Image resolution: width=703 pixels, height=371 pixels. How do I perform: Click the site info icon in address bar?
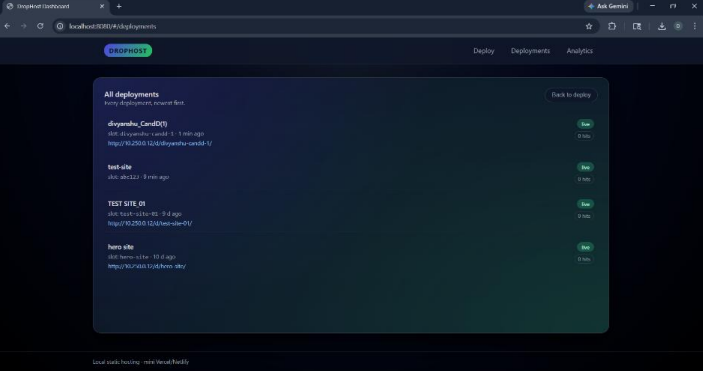pyautogui.click(x=60, y=26)
